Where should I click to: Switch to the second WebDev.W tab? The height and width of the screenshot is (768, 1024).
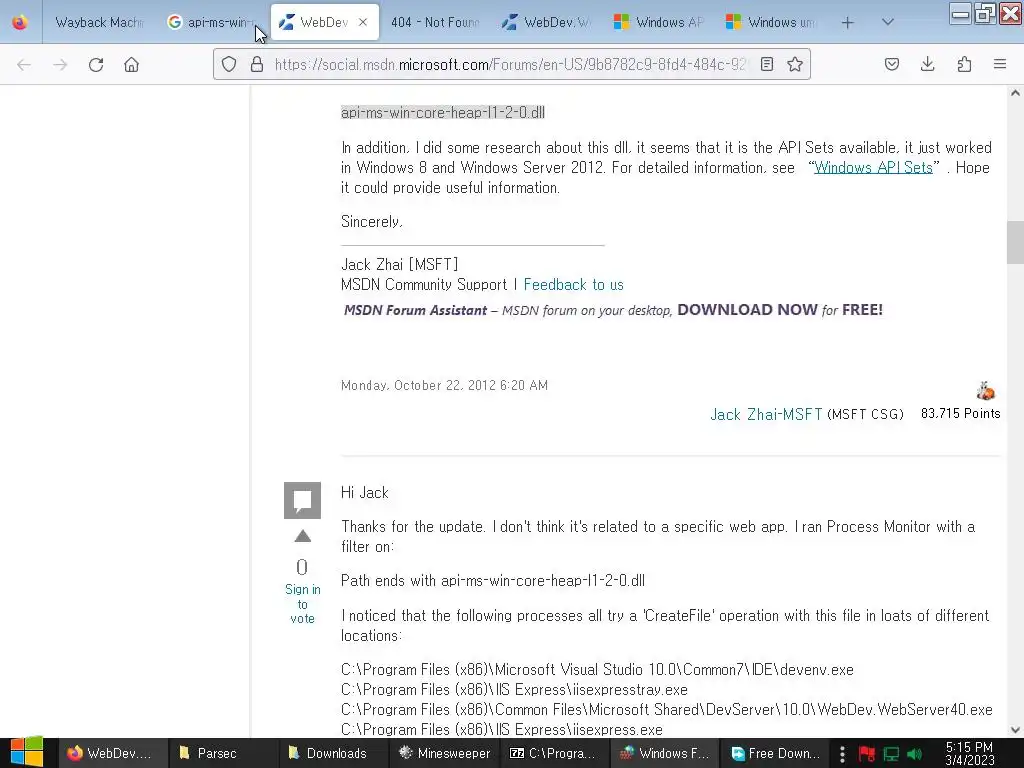(x=547, y=22)
